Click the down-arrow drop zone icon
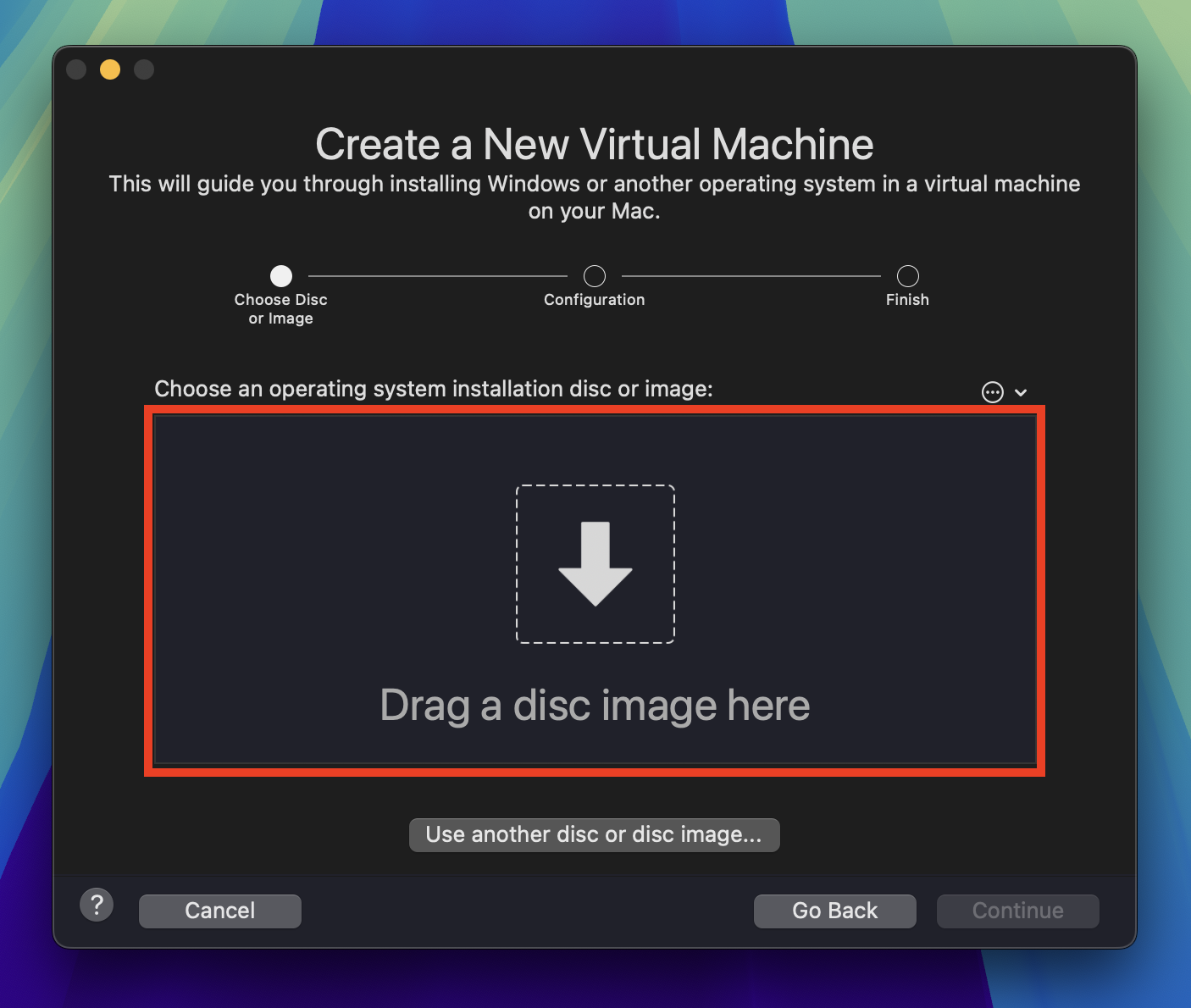The height and width of the screenshot is (1008, 1191). tap(595, 564)
